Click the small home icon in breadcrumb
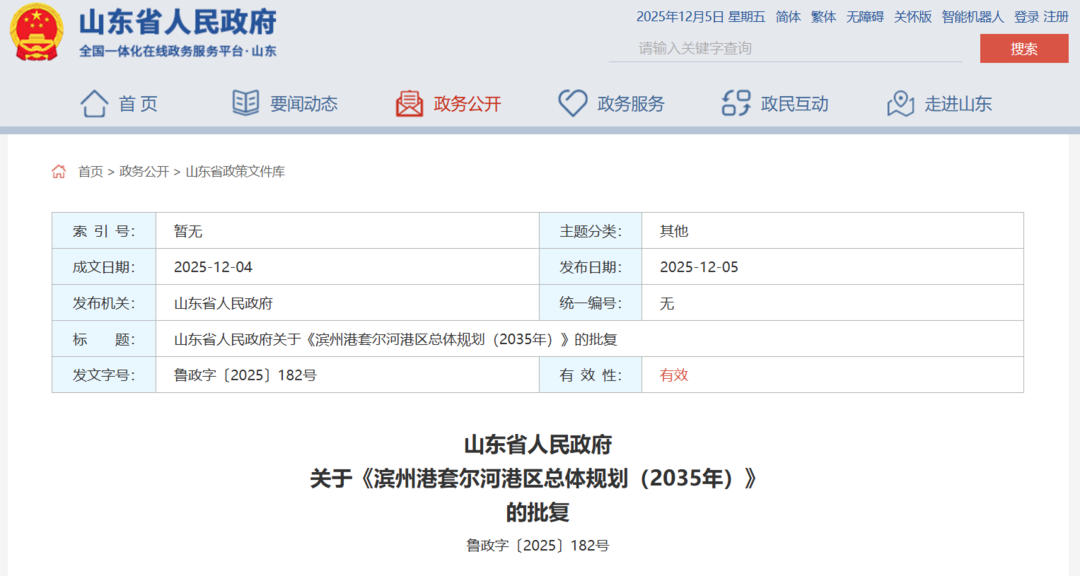Screen dimensions: 1080x576 click(59, 172)
